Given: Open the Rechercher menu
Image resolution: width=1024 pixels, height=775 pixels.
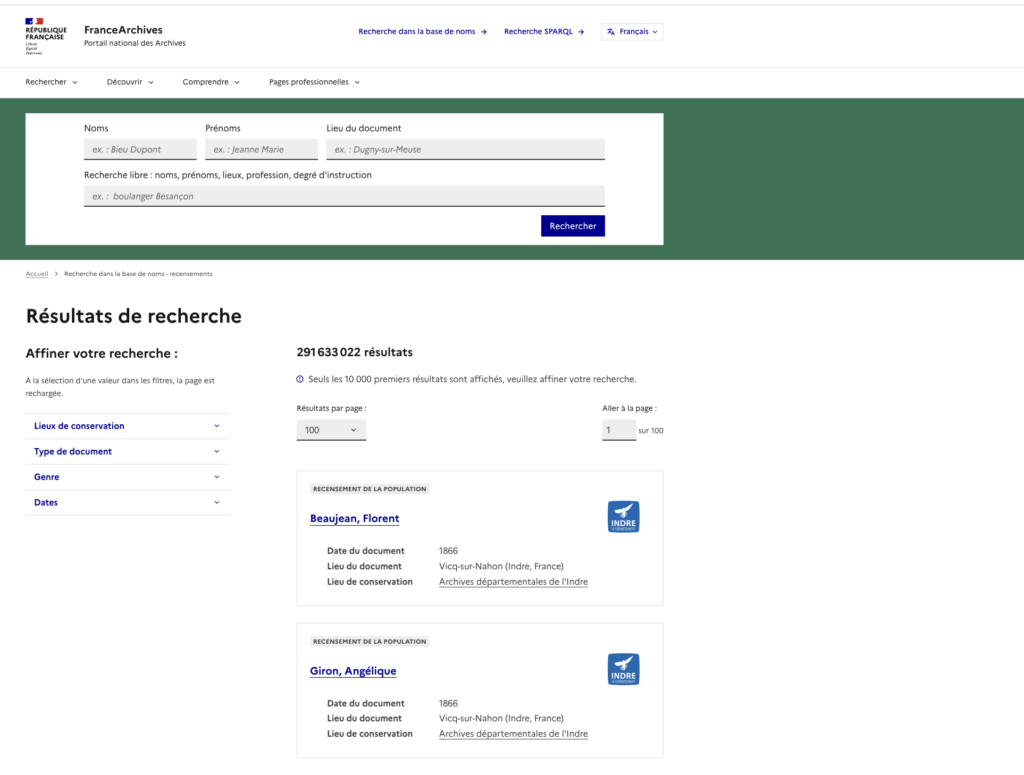Looking at the screenshot, I should [x=51, y=82].
